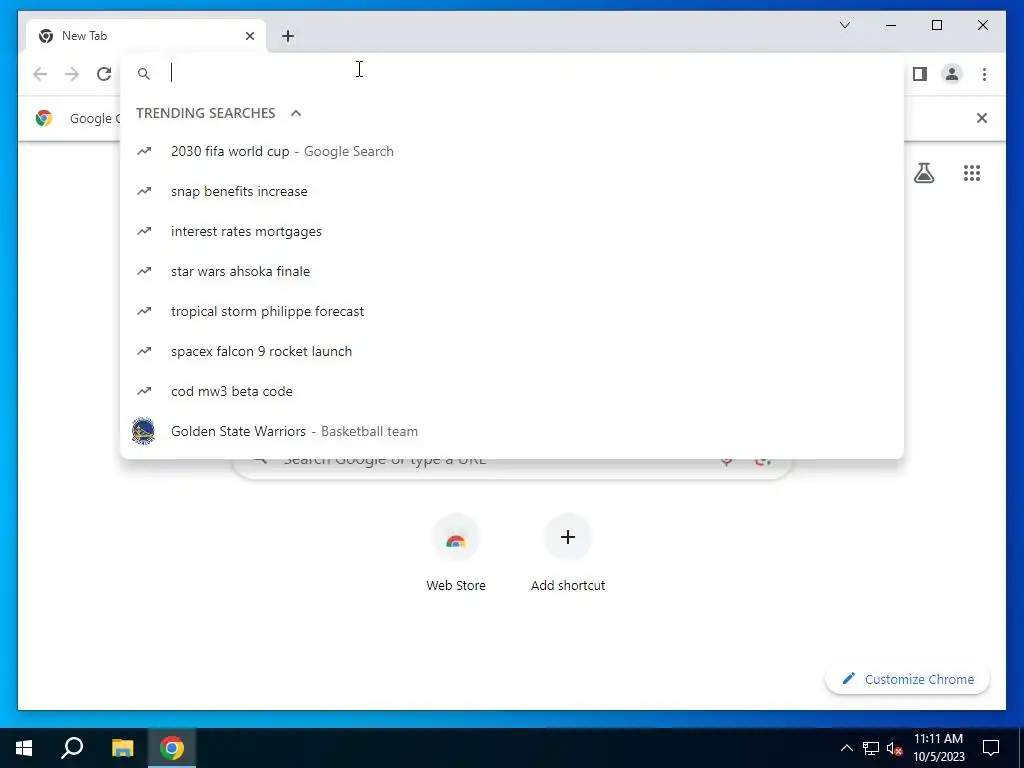The image size is (1024, 768).
Task: Select interest rates mortgages suggestion
Action: pos(512,231)
